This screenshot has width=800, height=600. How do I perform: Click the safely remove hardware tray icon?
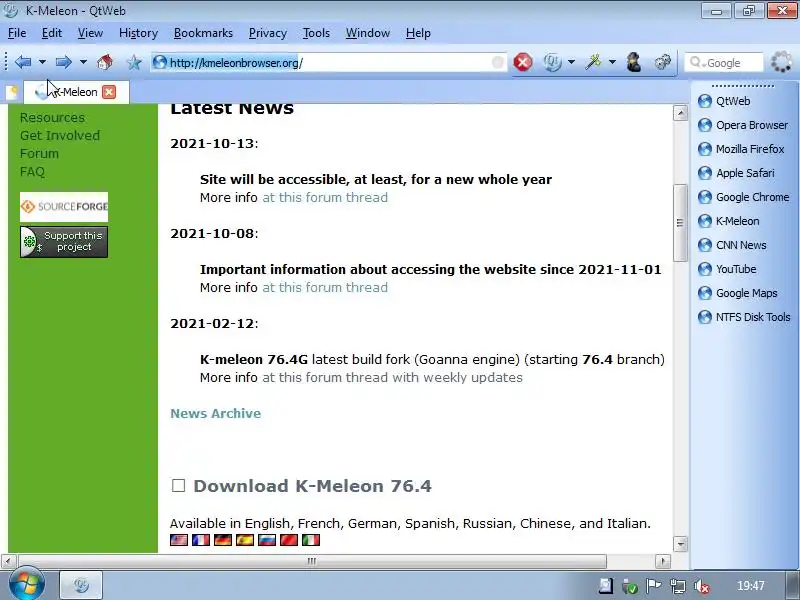pyautogui.click(x=630, y=586)
